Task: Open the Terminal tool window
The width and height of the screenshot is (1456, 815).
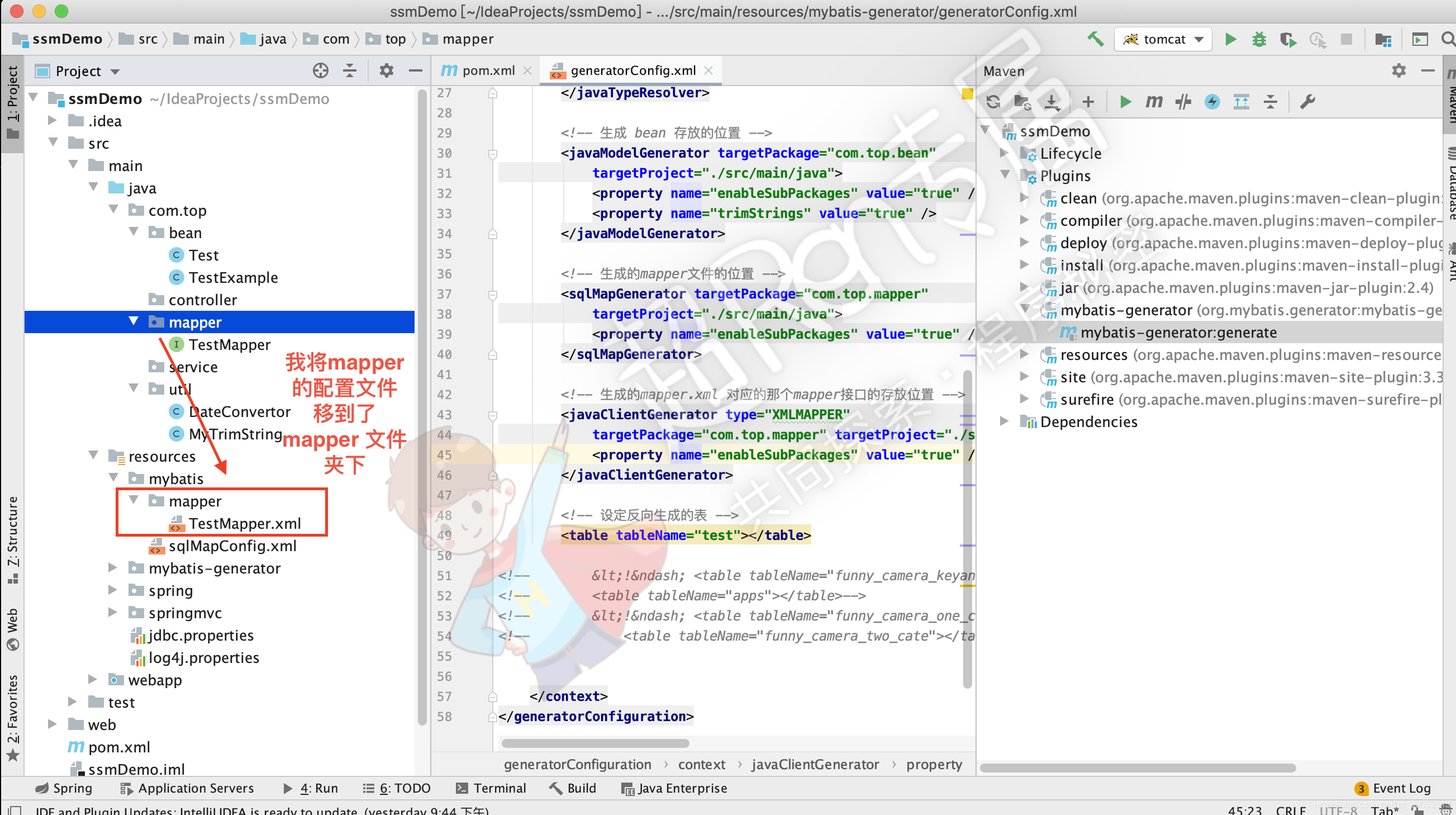Action: [490, 788]
